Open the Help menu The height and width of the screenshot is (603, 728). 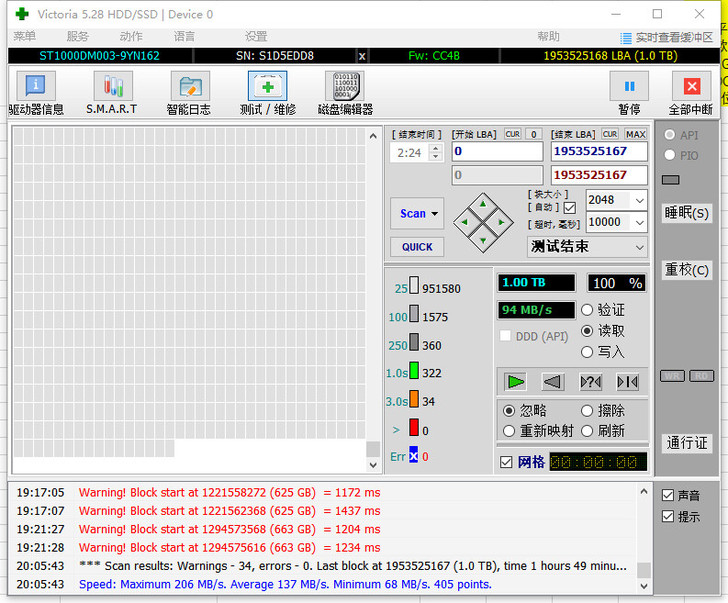(x=548, y=36)
